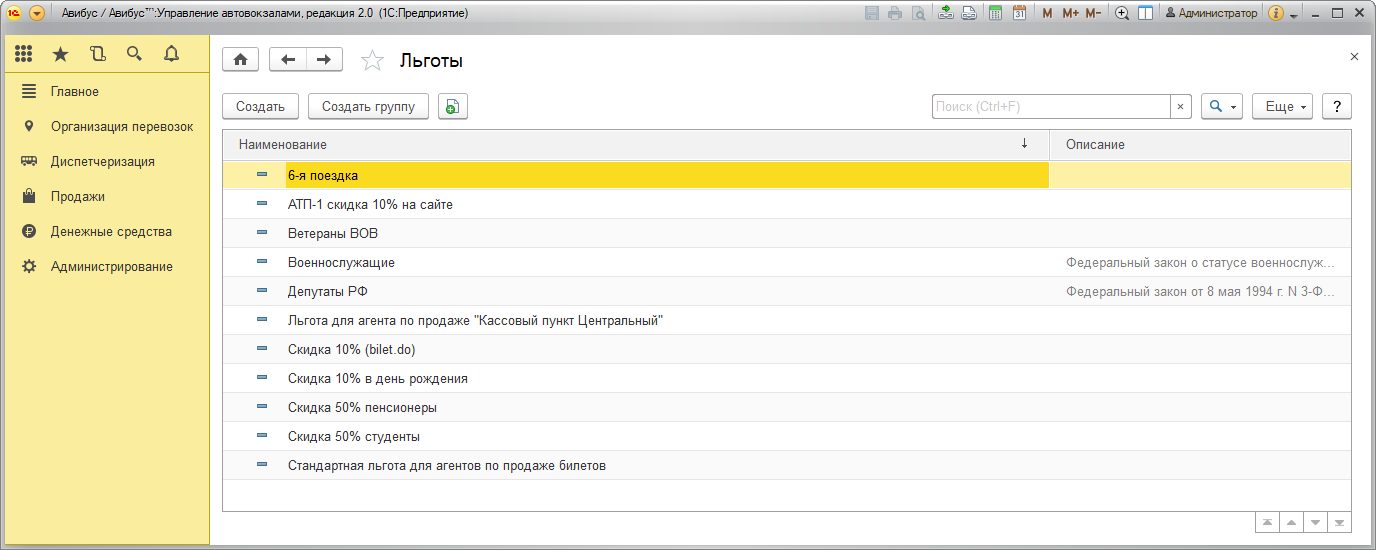Click the Создать button
Image resolution: width=1376 pixels, height=550 pixels.
(260, 107)
